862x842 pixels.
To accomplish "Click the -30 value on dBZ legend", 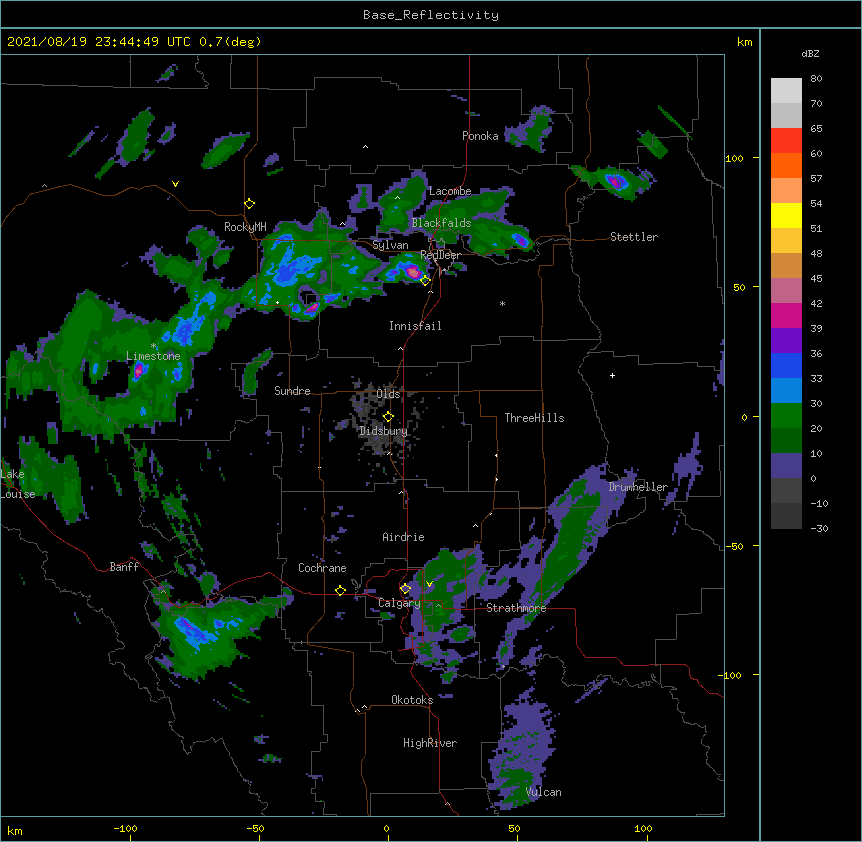I will (x=819, y=528).
